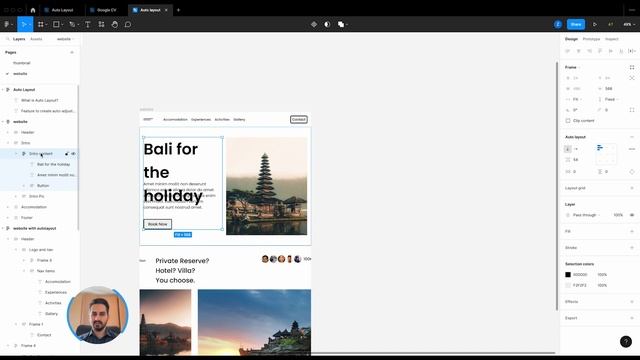Screen dimensions: 640x360
Task: Open the website page dropdown in Layers panel
Action: [x=65, y=39]
